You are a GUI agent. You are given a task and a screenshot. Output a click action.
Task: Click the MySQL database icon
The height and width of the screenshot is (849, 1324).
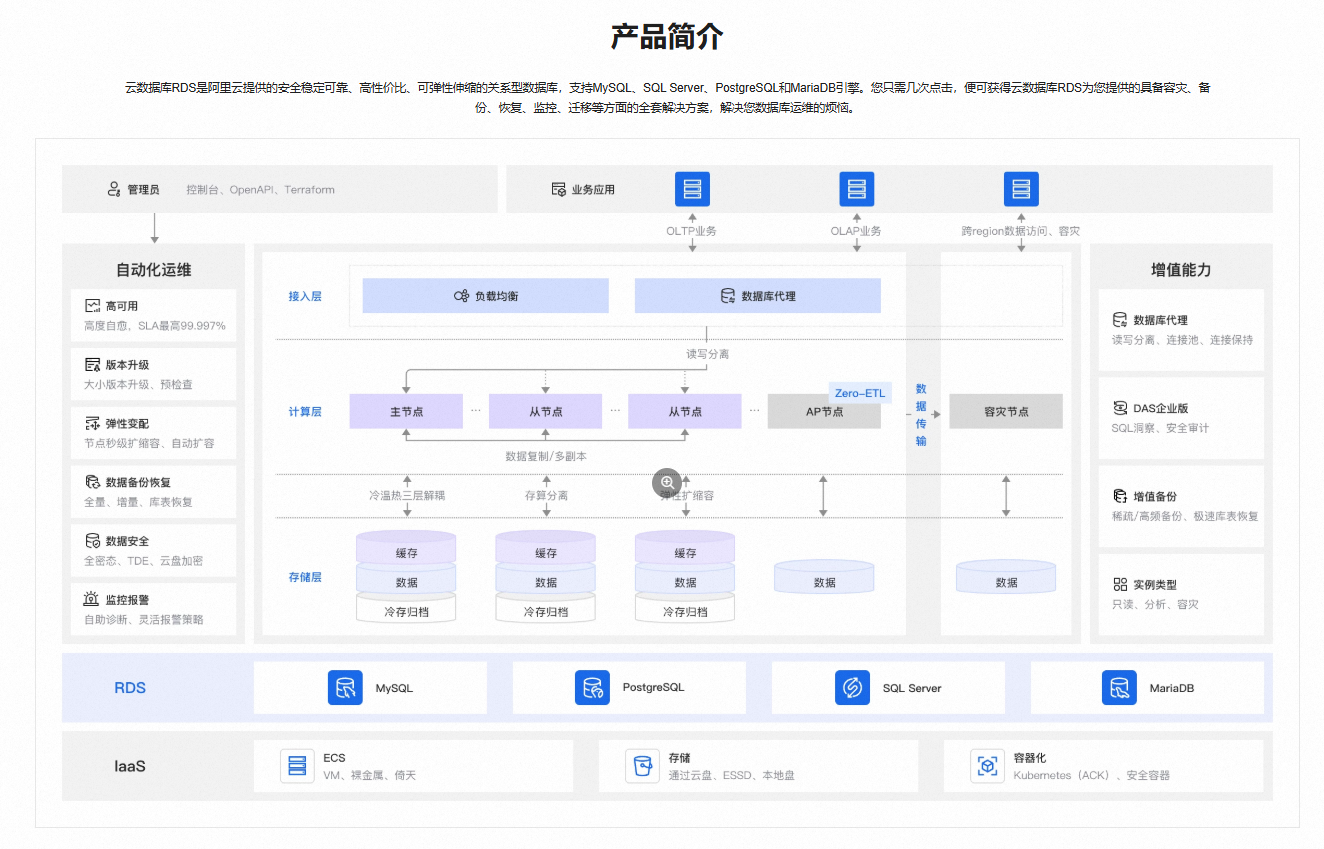pyautogui.click(x=345, y=688)
